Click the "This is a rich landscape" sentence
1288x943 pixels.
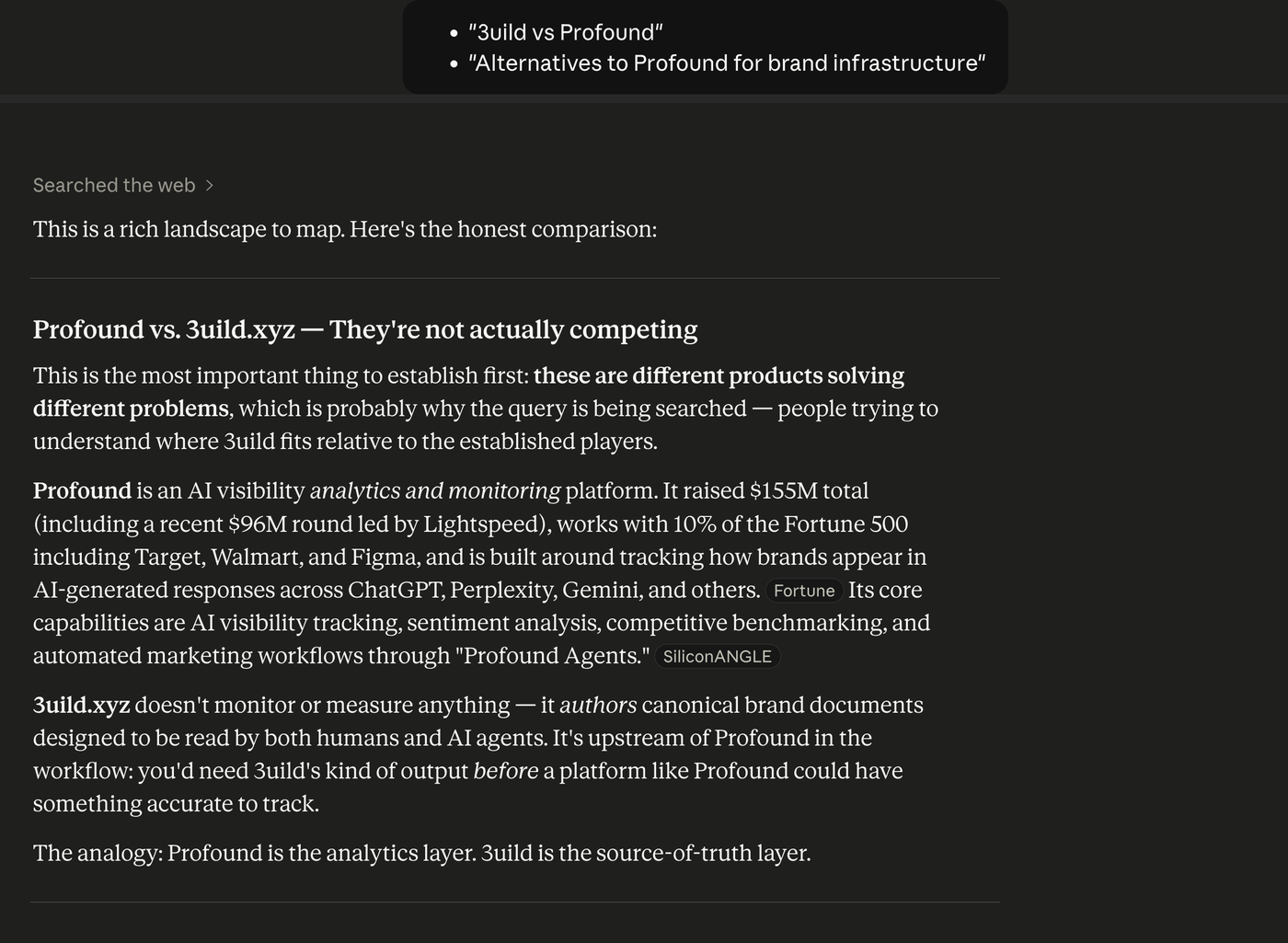(x=345, y=229)
